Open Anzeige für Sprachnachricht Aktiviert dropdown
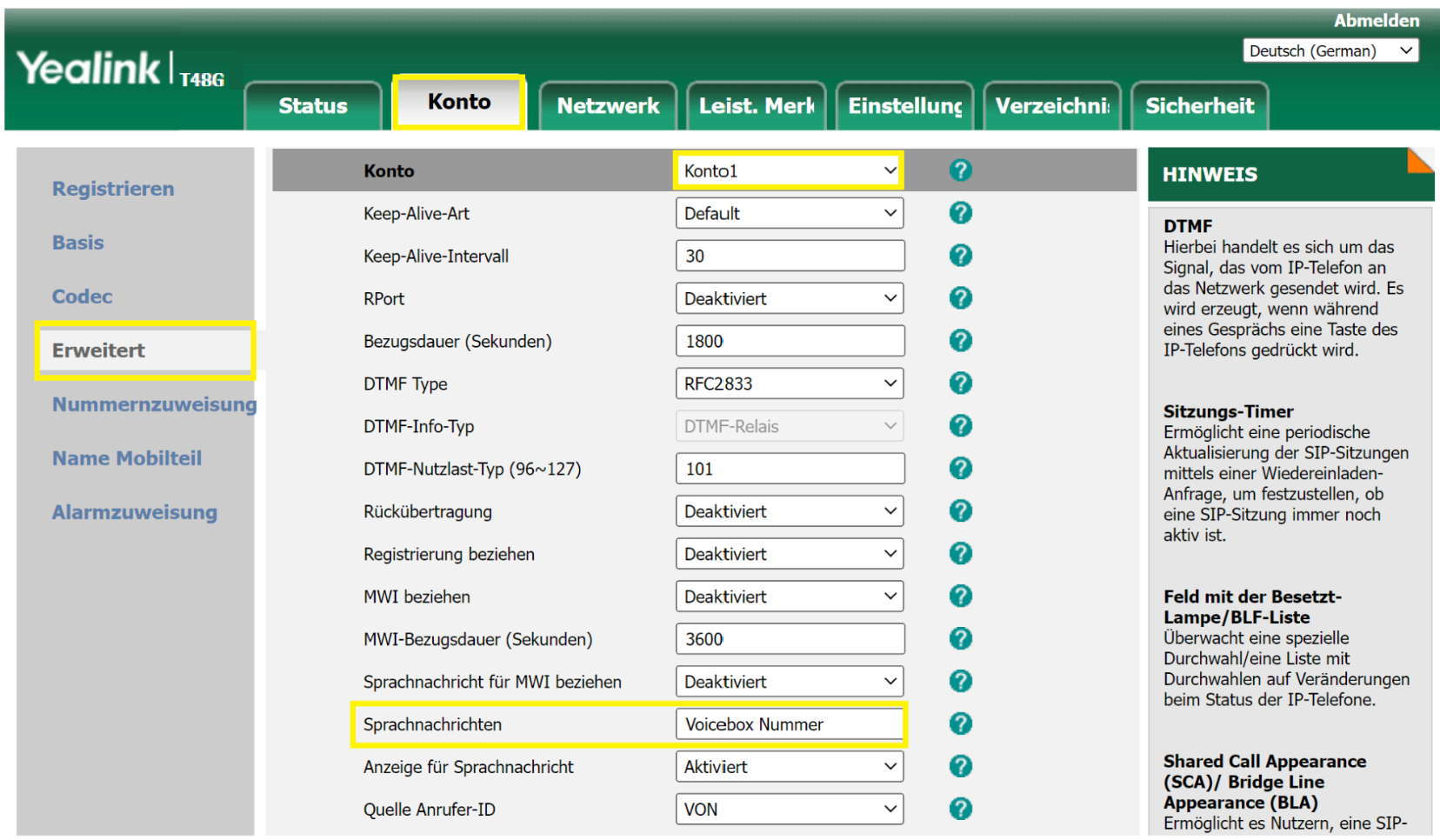This screenshot has height=840, width=1440. (x=790, y=767)
